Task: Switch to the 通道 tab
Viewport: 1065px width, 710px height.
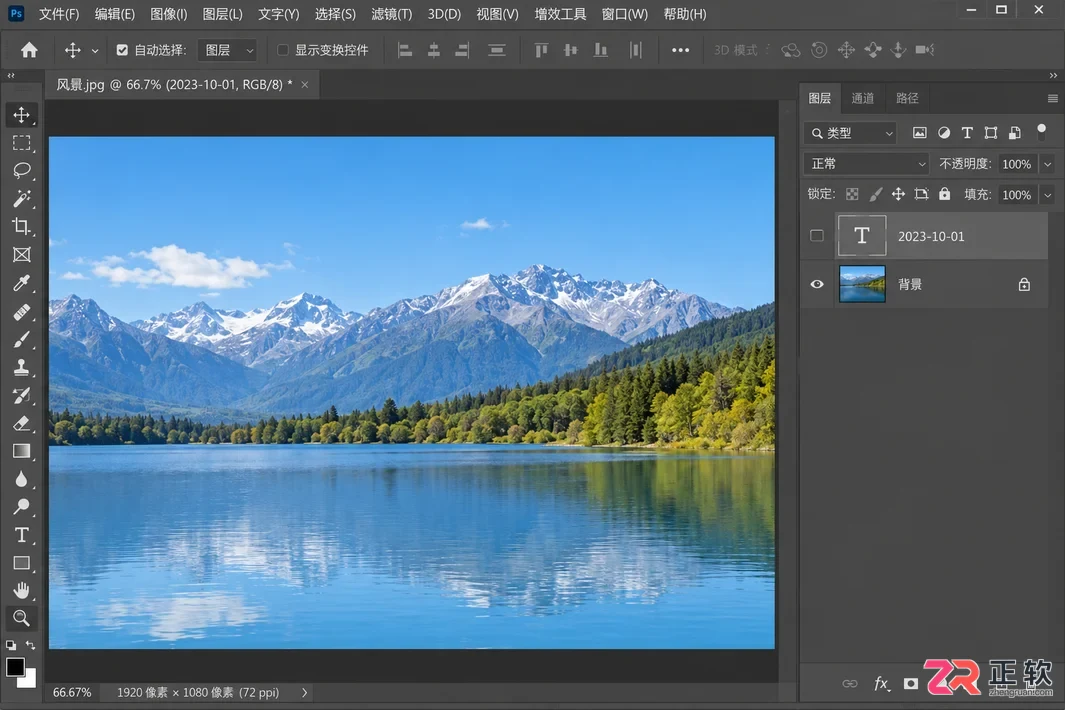Action: [x=863, y=99]
